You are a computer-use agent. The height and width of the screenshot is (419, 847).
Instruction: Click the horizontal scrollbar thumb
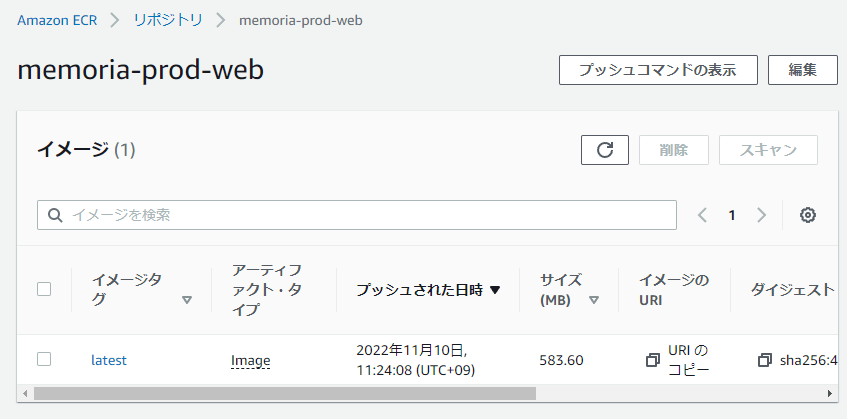click(x=285, y=394)
